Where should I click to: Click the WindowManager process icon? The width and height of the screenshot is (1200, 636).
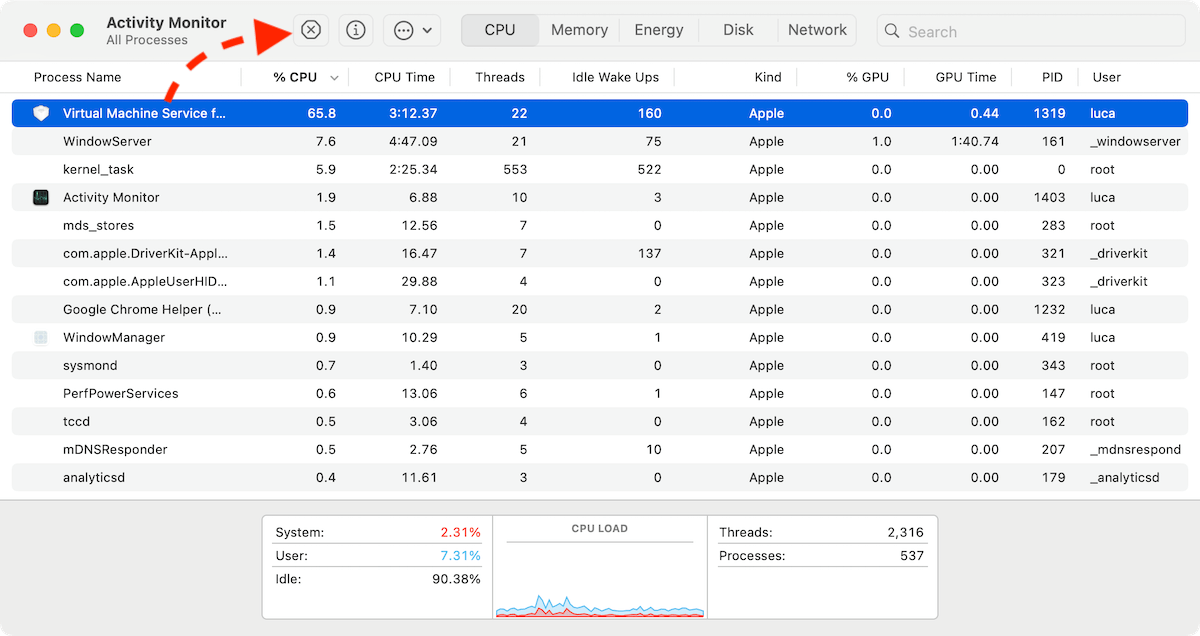(41, 337)
